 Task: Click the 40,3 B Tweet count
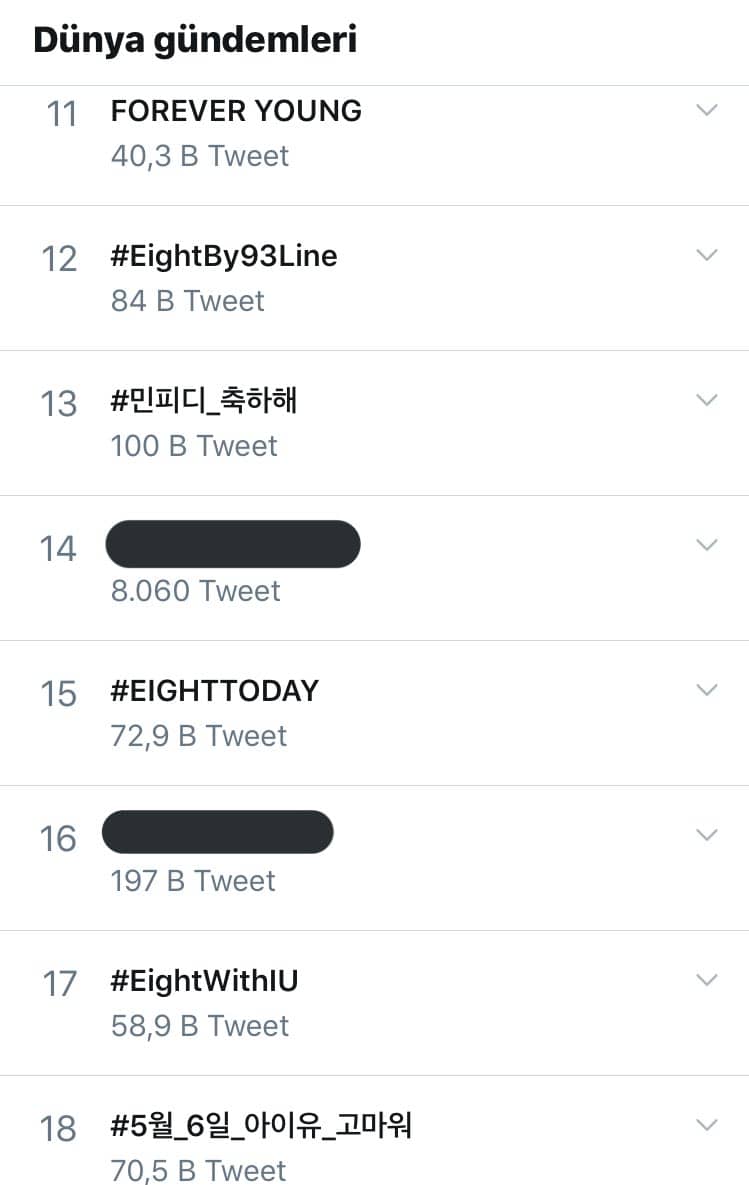coord(200,156)
